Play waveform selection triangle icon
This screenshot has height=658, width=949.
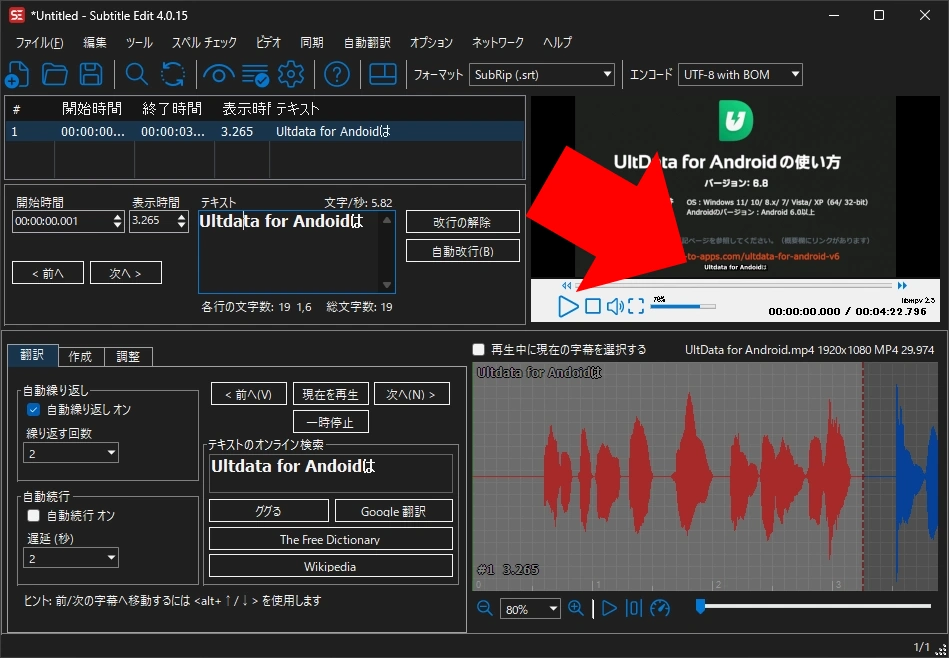click(x=609, y=608)
